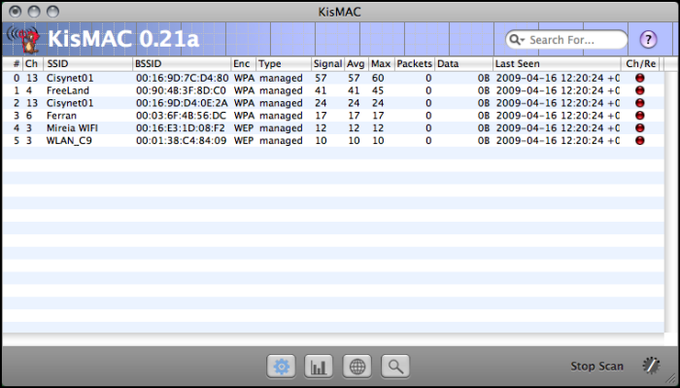Select BSSID 00:01:38:C4:84:09

pyautogui.click(x=181, y=141)
